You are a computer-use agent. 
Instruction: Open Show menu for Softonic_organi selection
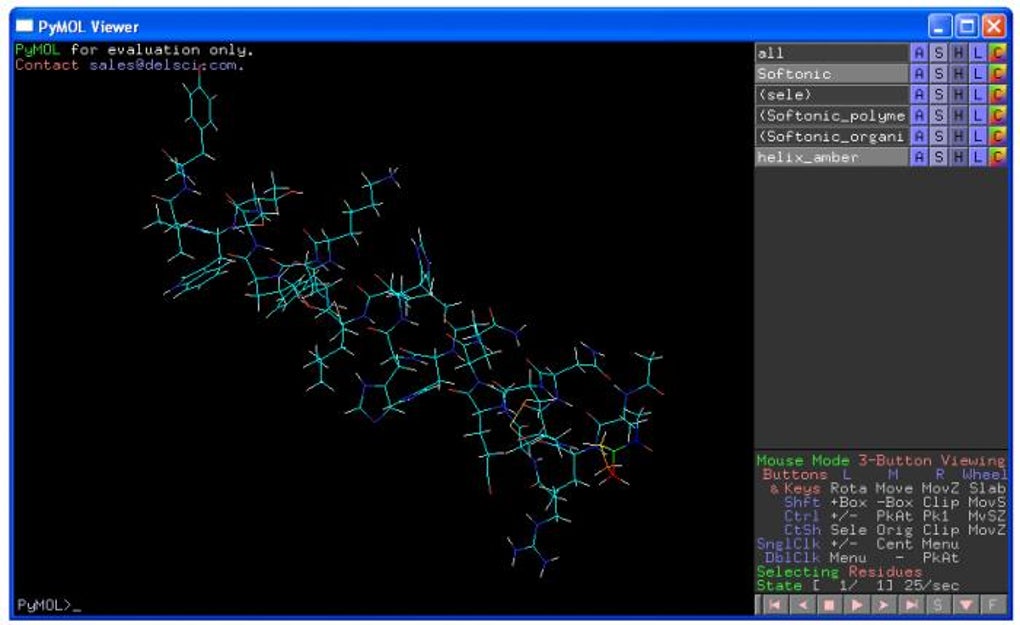(x=938, y=136)
